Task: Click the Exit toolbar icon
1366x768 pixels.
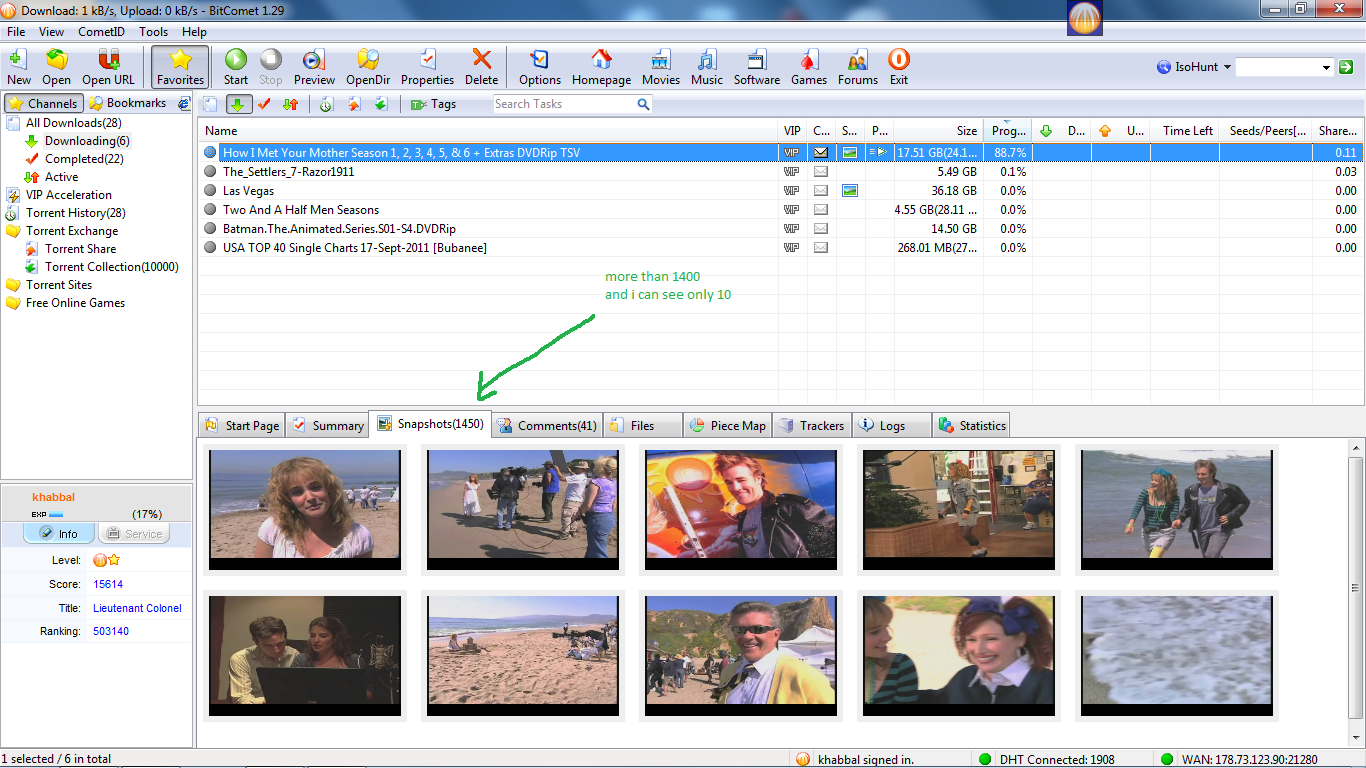Action: click(899, 67)
